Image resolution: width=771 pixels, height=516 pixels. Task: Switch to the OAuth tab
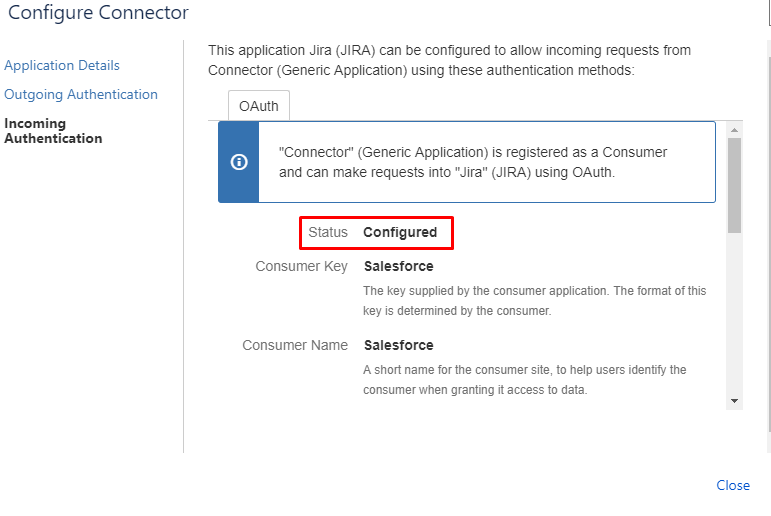click(x=259, y=106)
